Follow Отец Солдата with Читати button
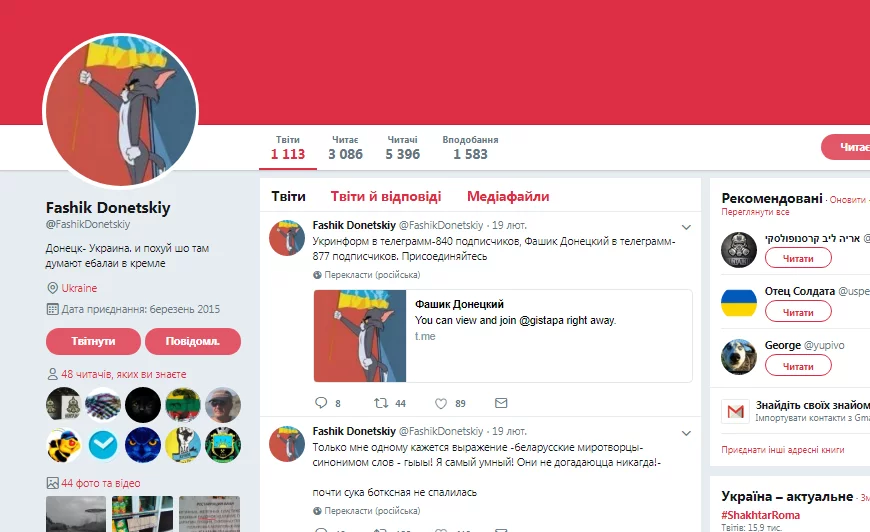 click(798, 312)
